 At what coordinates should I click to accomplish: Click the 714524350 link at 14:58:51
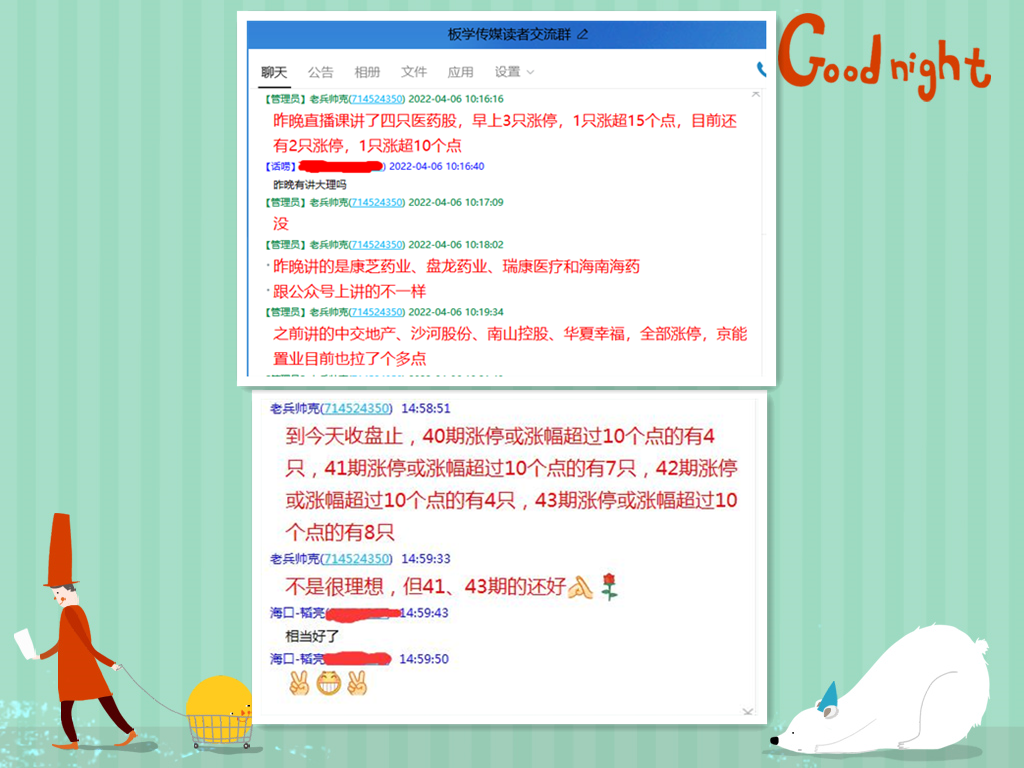coord(356,408)
